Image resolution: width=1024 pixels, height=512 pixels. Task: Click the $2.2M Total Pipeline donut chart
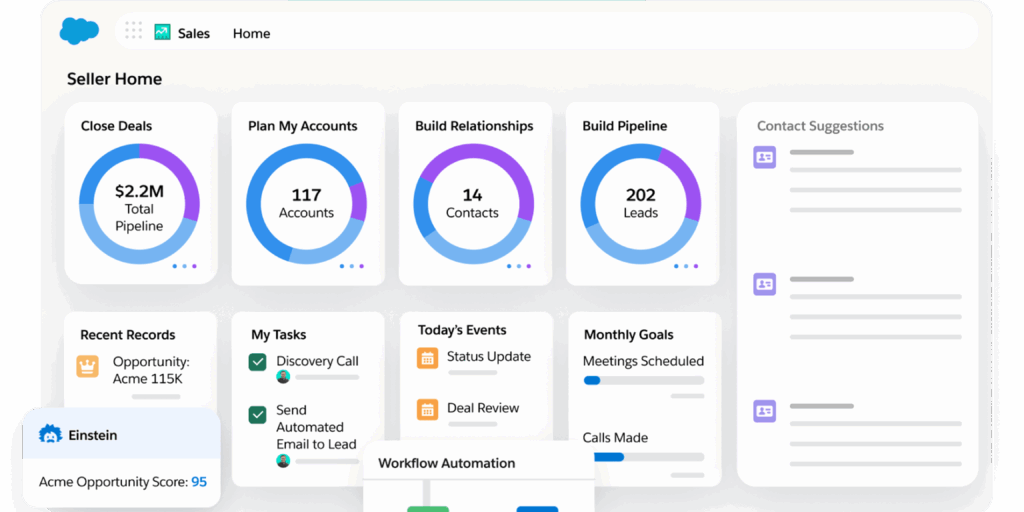(139, 204)
